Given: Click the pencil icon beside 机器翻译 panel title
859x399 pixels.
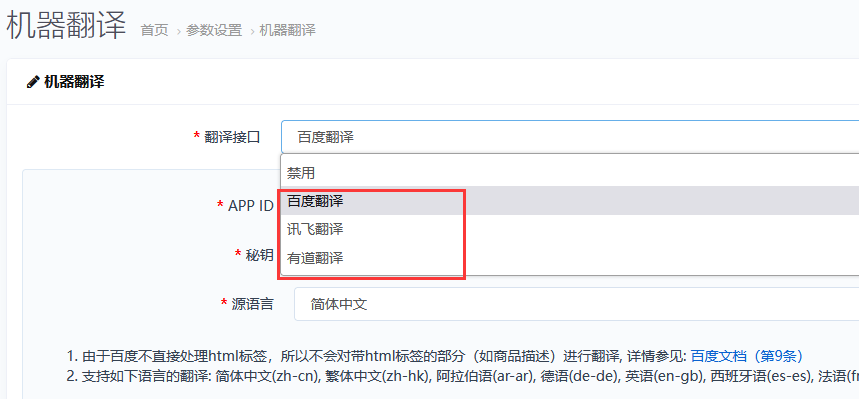Looking at the screenshot, I should coord(33,83).
